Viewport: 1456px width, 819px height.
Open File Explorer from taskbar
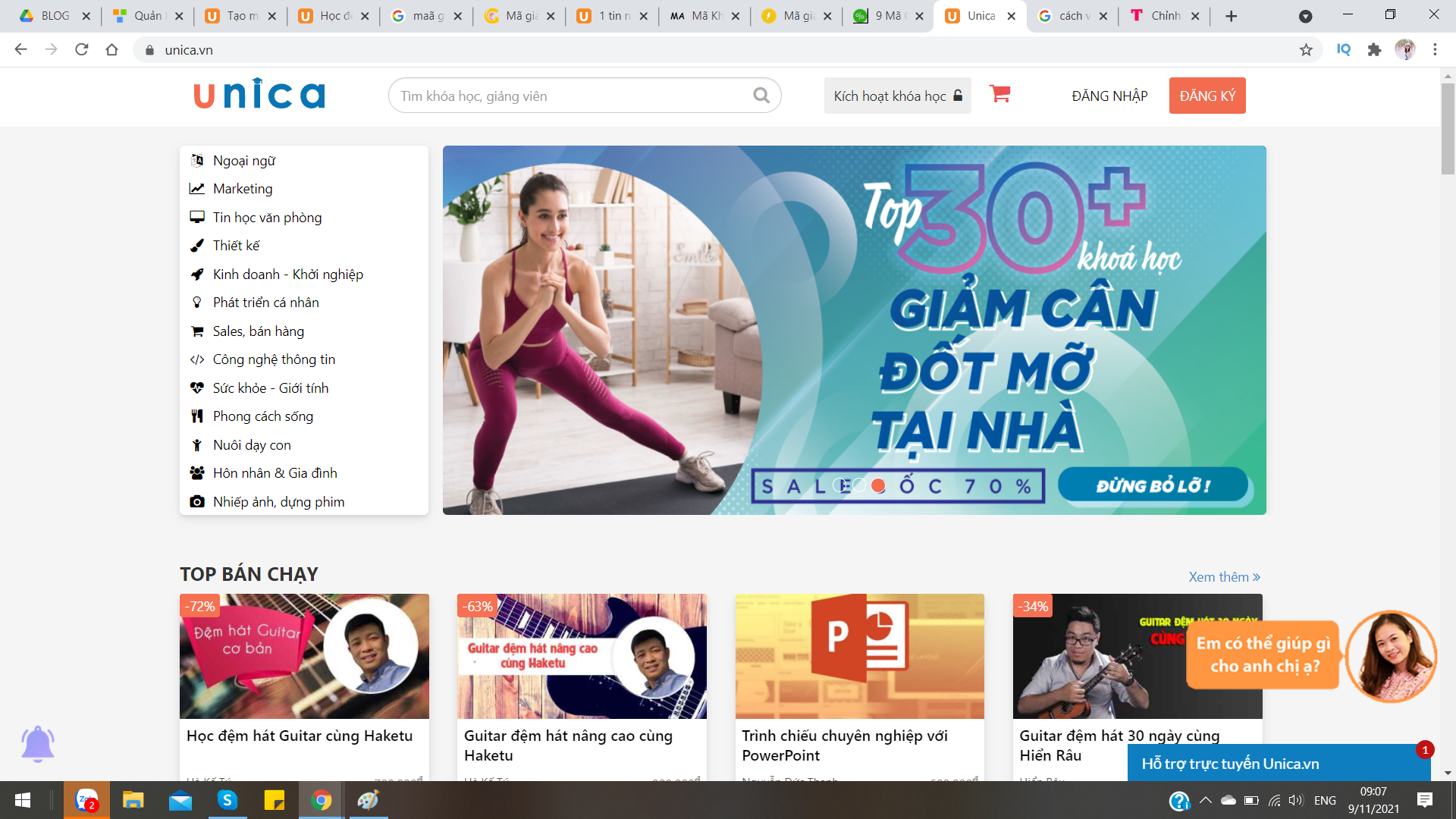(133, 800)
